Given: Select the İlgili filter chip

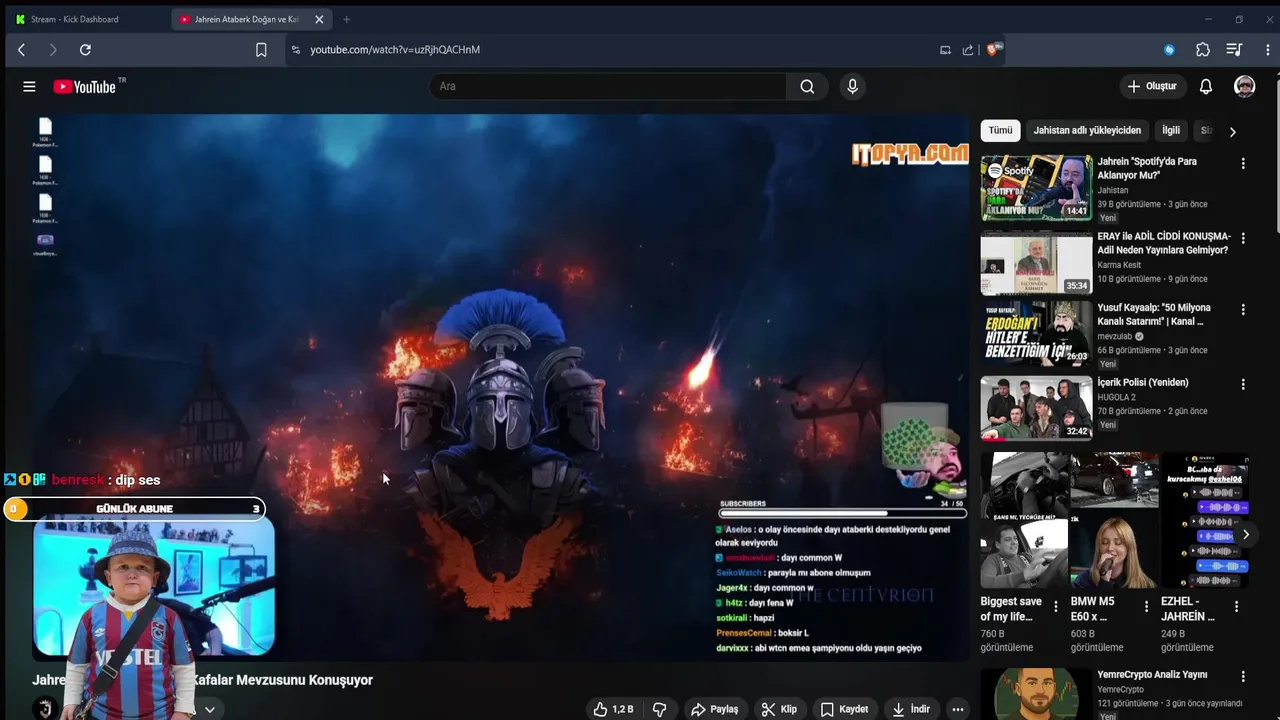Looking at the screenshot, I should [x=1171, y=130].
